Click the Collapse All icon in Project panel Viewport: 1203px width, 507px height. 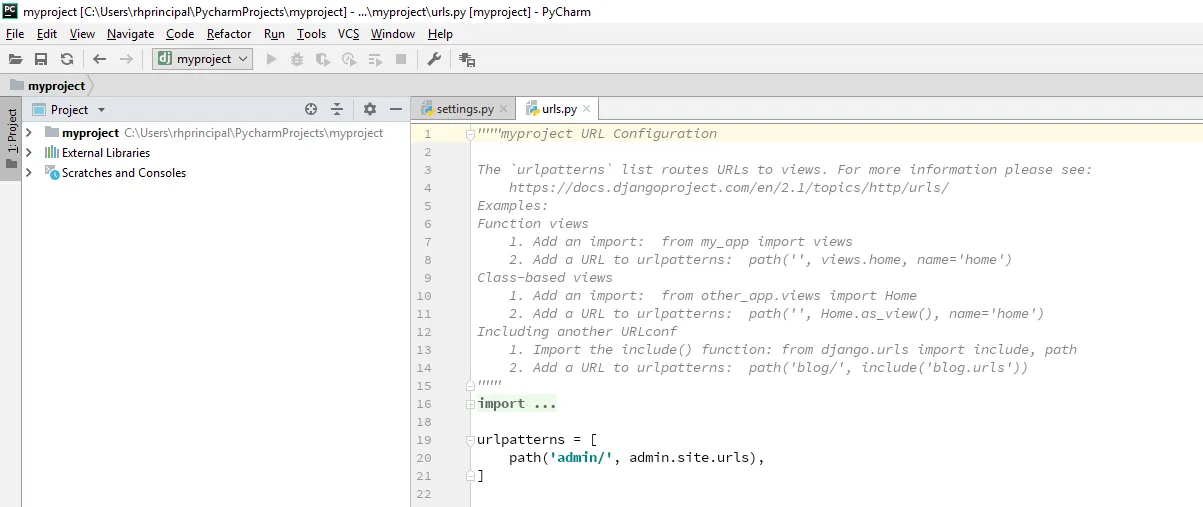(337, 109)
